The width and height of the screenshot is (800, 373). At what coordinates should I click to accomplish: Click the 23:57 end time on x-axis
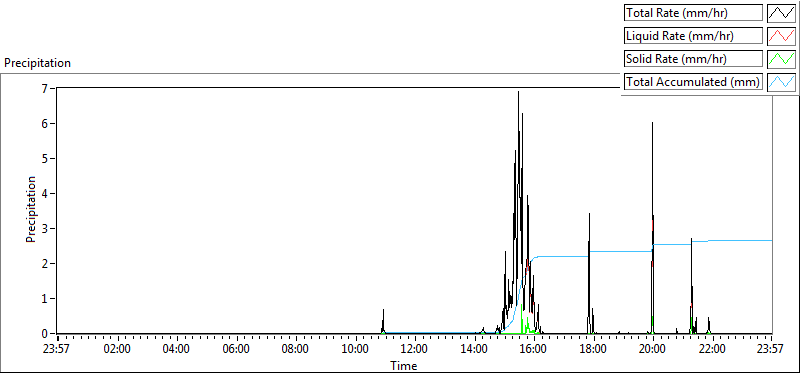(x=771, y=349)
